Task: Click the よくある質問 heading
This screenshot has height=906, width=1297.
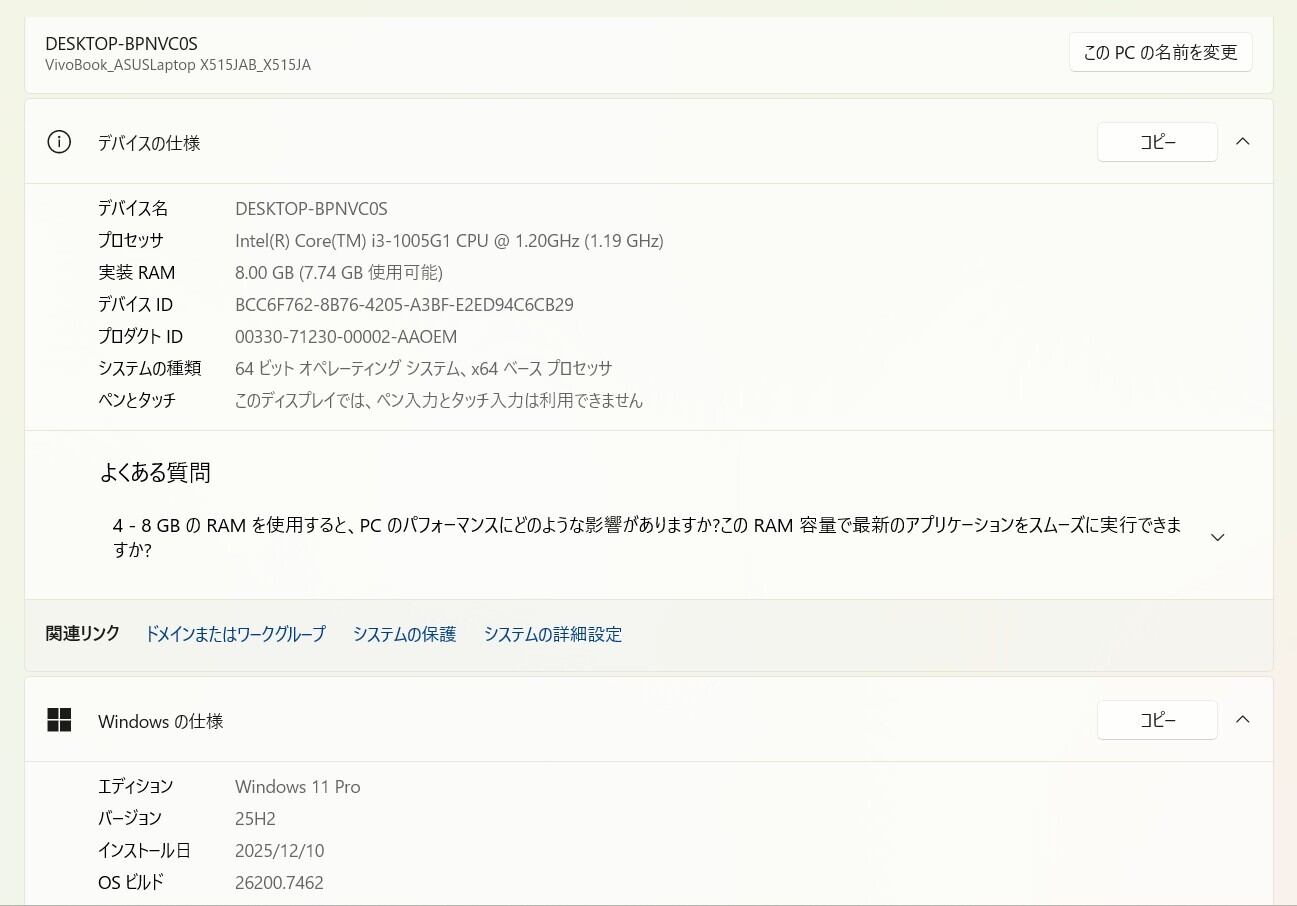Action: click(x=155, y=473)
